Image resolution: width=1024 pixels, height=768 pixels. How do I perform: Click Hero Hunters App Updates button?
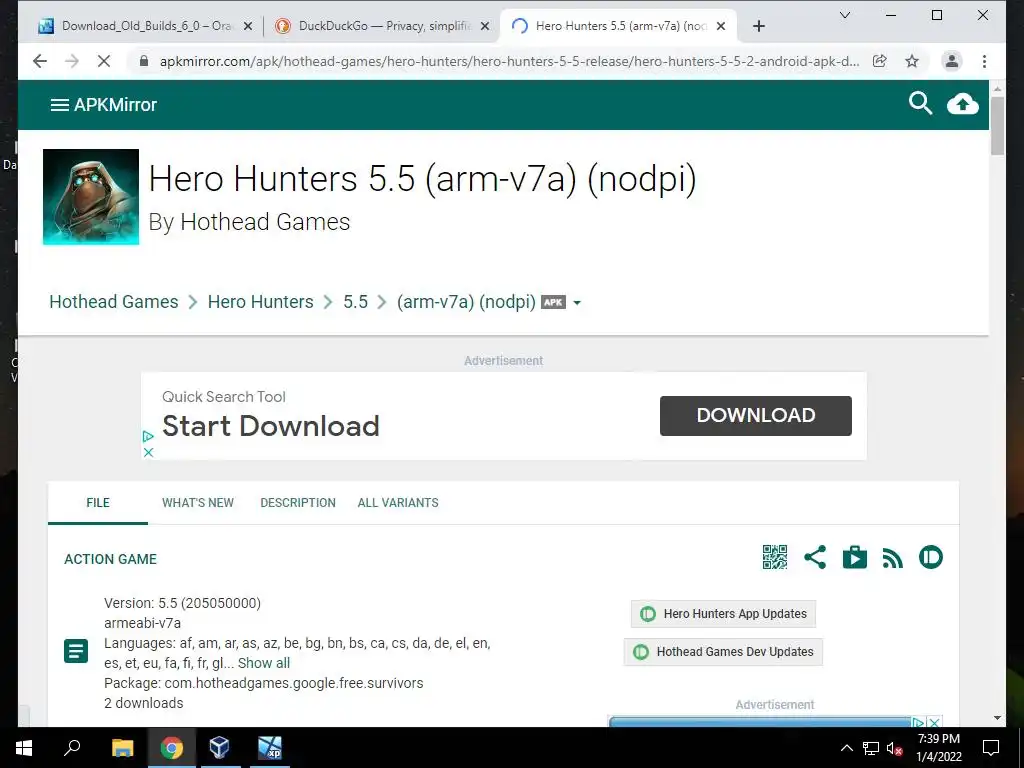pos(723,614)
